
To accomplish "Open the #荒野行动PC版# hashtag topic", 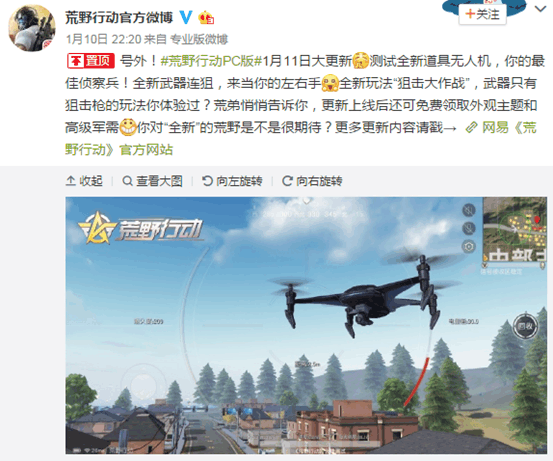I will pos(211,61).
